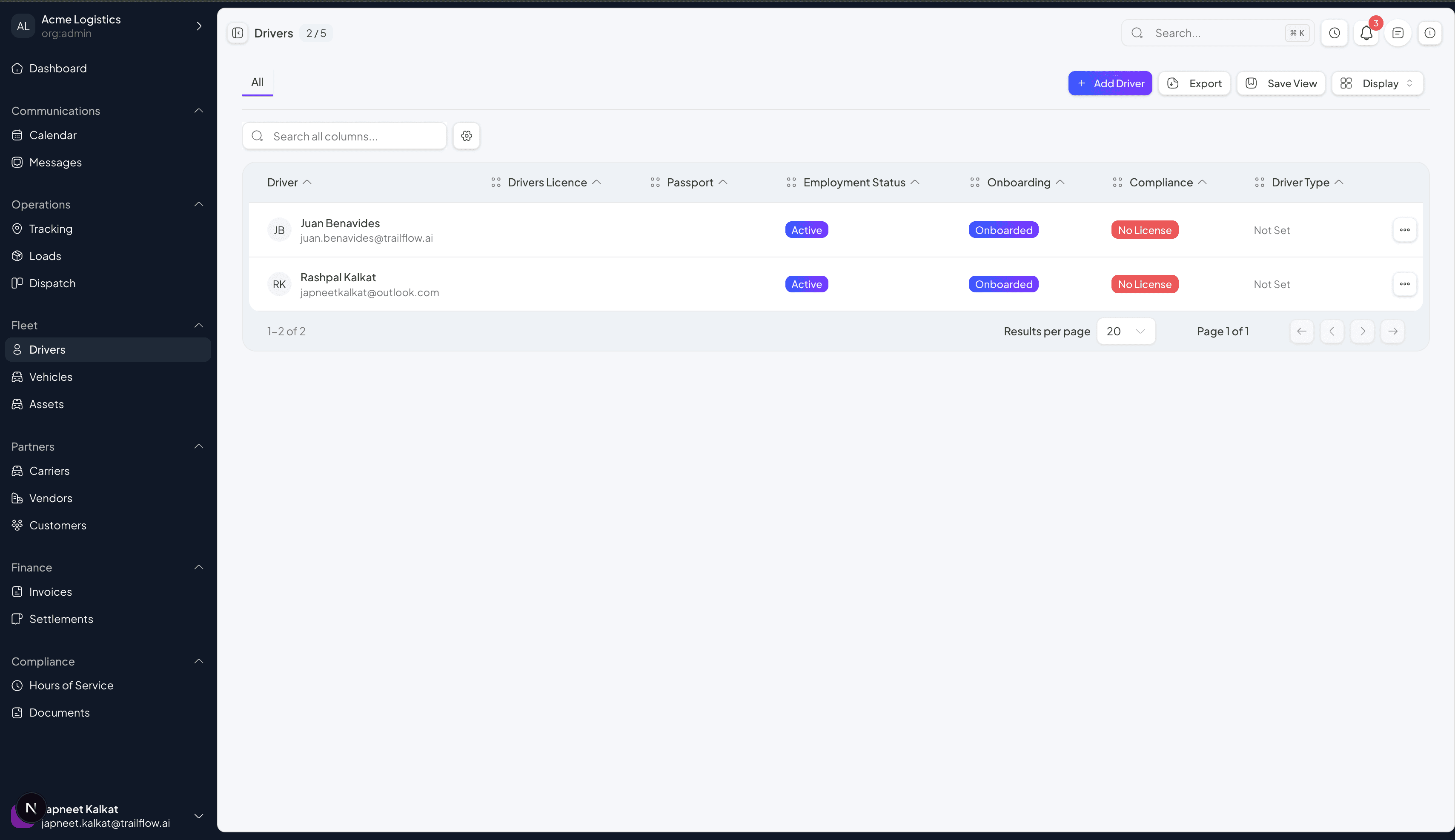Open the column settings gear beside search
Viewport: 1455px width, 840px height.
[466, 136]
